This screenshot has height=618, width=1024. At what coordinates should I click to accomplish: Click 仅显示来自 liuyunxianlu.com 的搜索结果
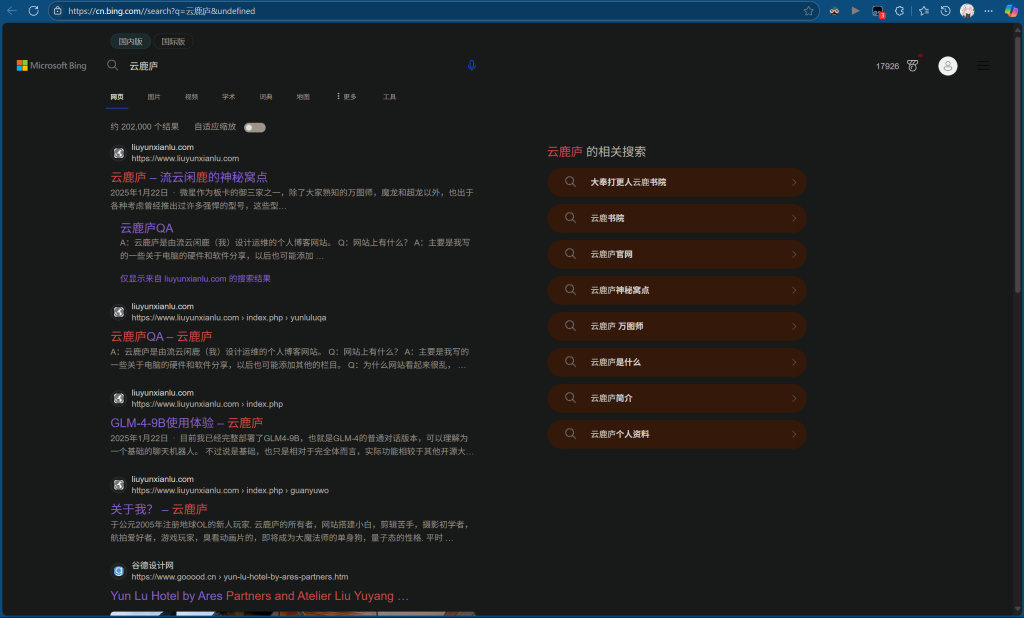click(x=195, y=278)
